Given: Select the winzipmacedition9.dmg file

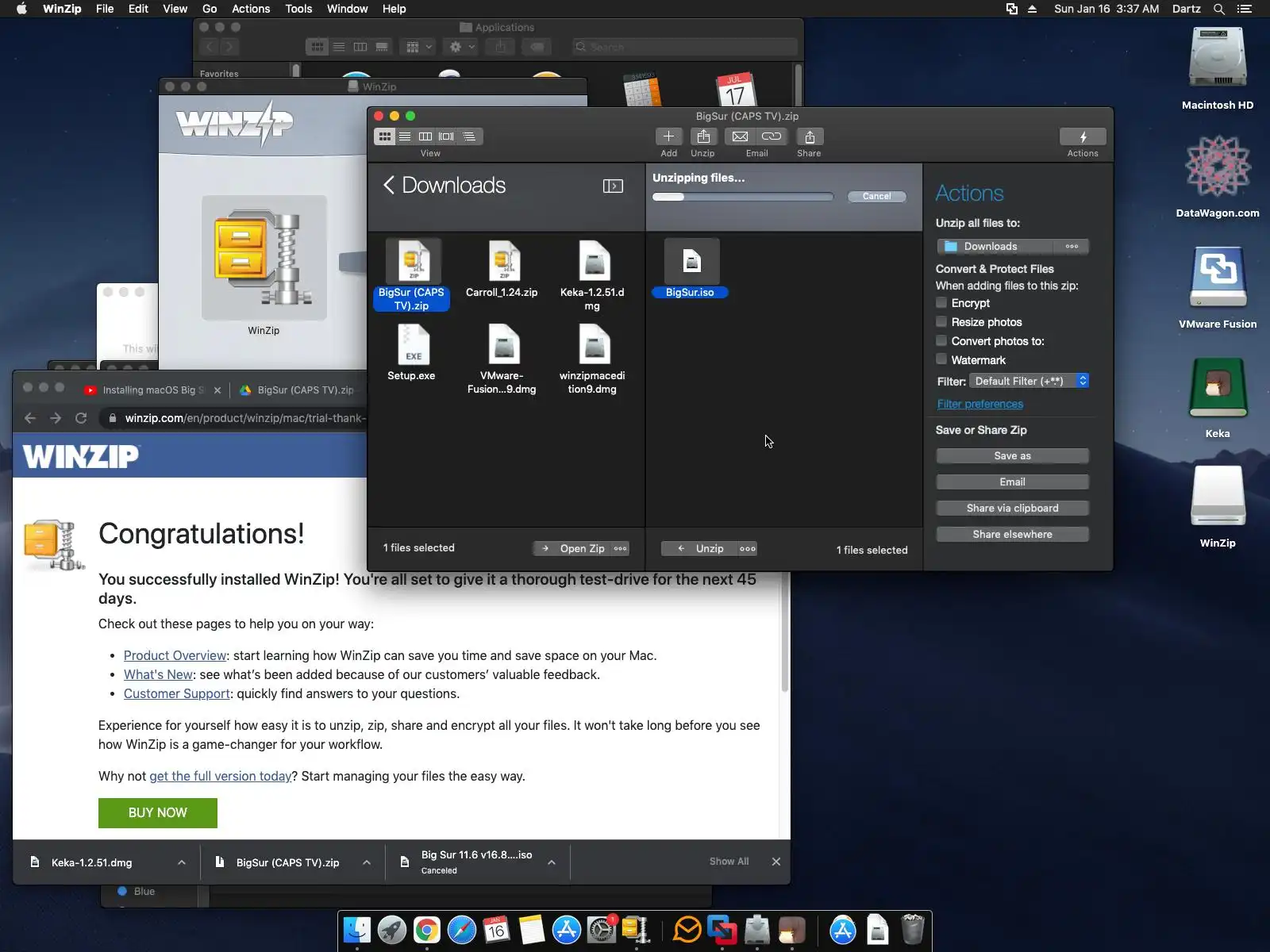Looking at the screenshot, I should coord(592,359).
